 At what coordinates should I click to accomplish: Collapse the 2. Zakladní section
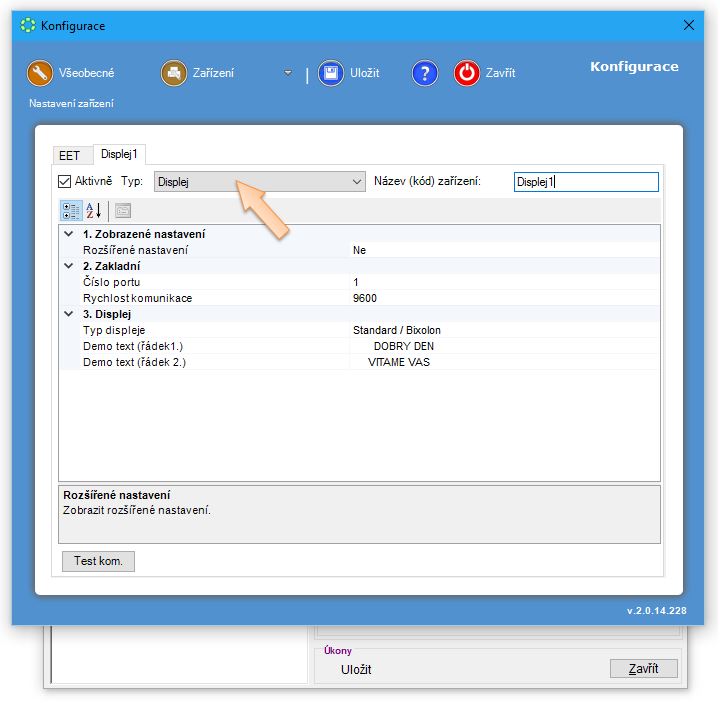point(68,266)
